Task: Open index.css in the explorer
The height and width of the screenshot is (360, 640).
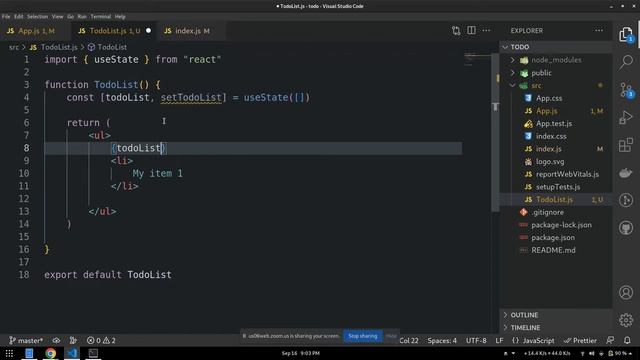Action: [x=556, y=136]
